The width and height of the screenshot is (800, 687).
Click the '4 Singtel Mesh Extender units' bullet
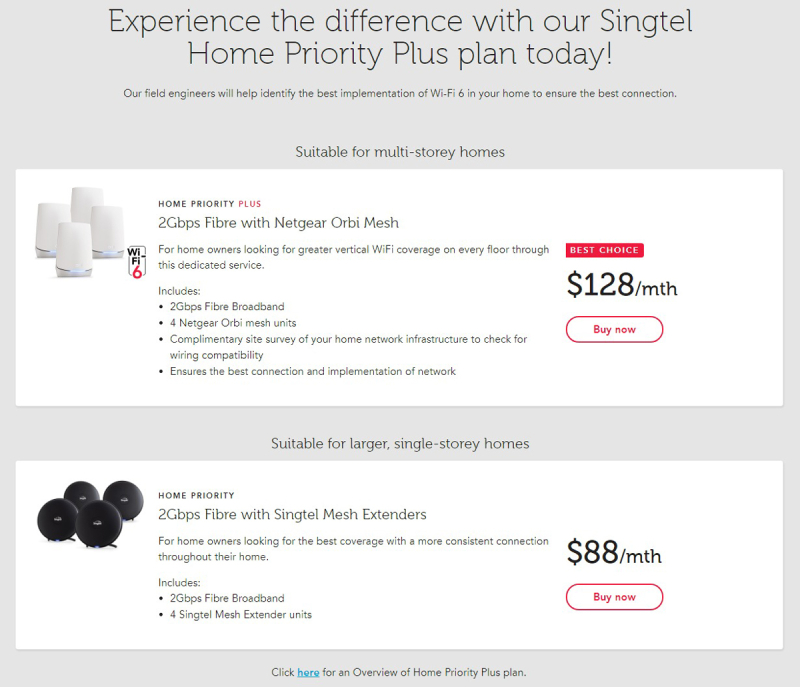tap(241, 615)
